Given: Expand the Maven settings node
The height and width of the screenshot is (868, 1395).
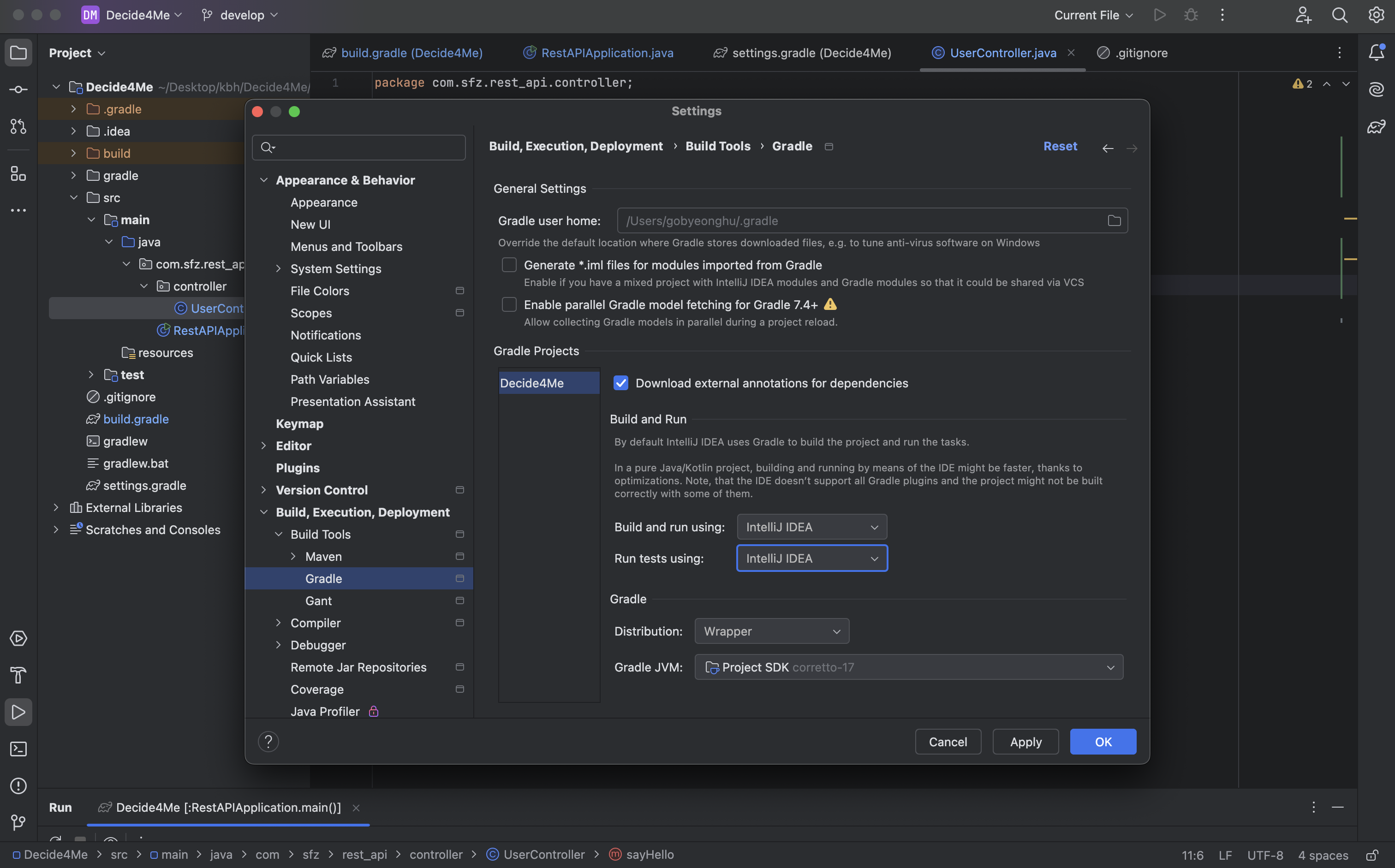Looking at the screenshot, I should pyautogui.click(x=293, y=556).
